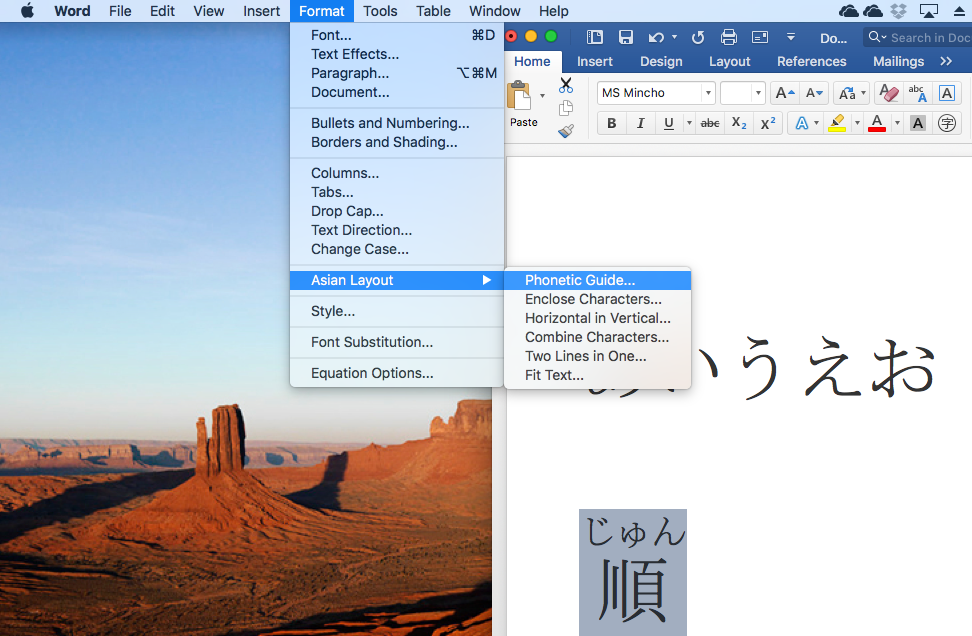The image size is (972, 636).
Task: Click in the empty font size field
Action: point(736,93)
